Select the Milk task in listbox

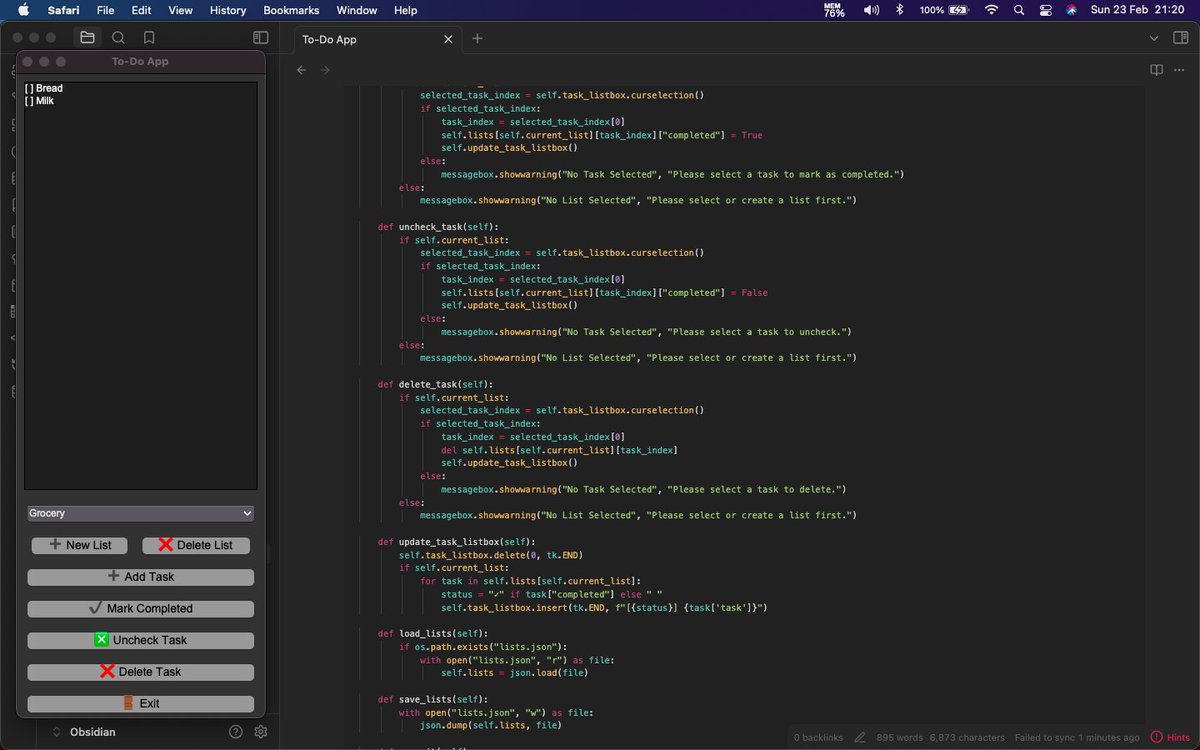click(x=40, y=101)
